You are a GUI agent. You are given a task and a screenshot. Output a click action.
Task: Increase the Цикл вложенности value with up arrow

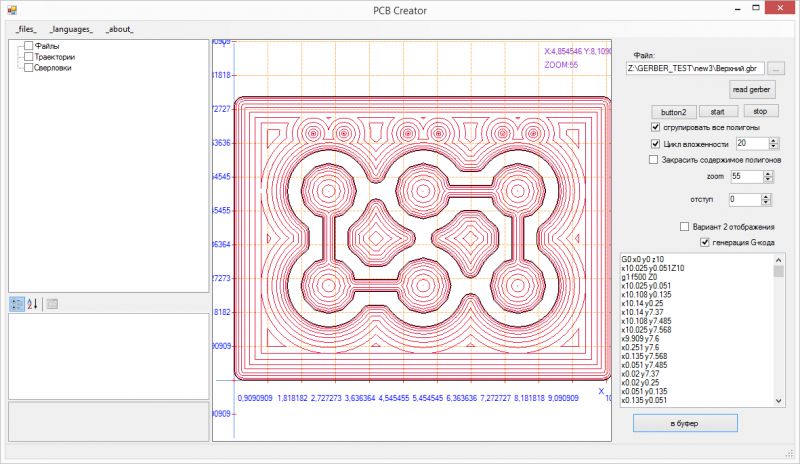tap(773, 141)
